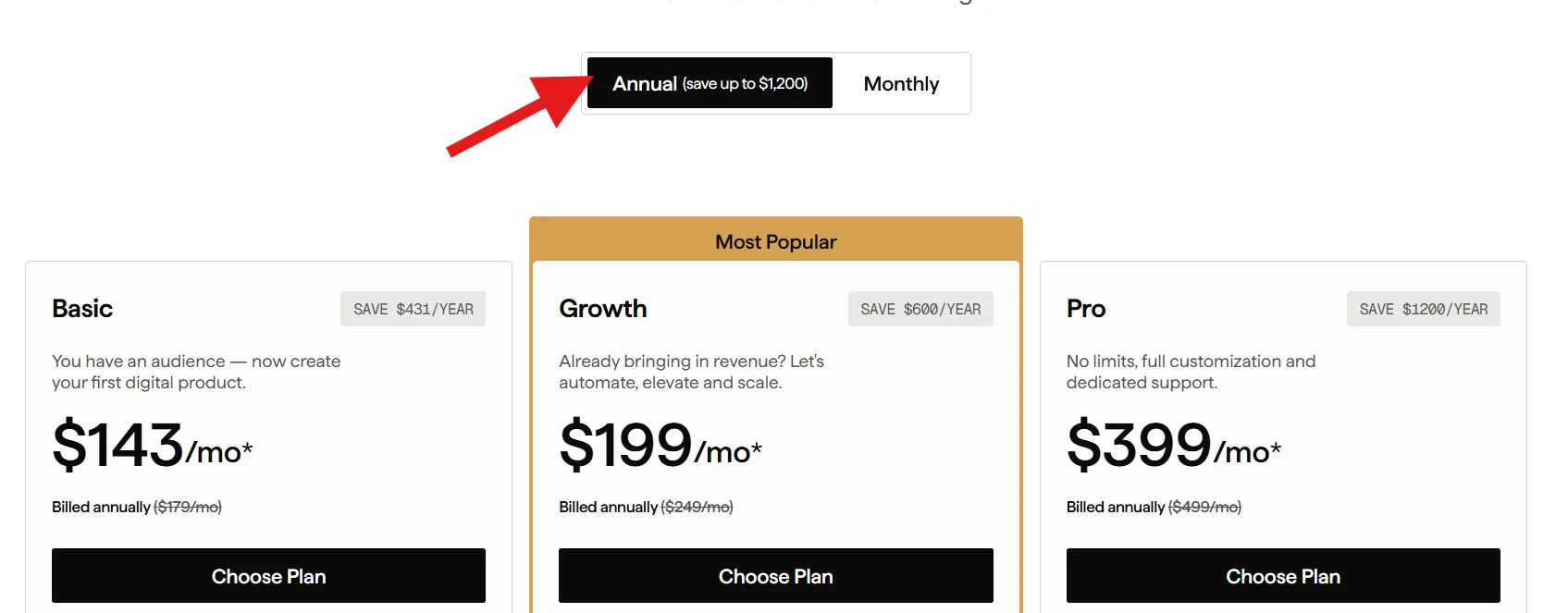Screen dimensions: 1568x613
Task: Click the SAVE $431/YEAR badge
Action: (x=413, y=309)
